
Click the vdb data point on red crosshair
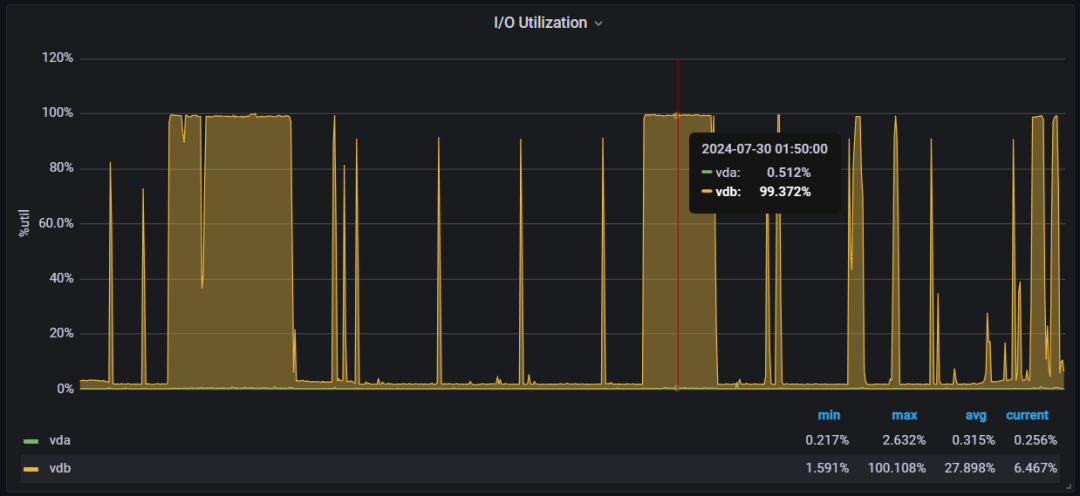click(x=676, y=115)
